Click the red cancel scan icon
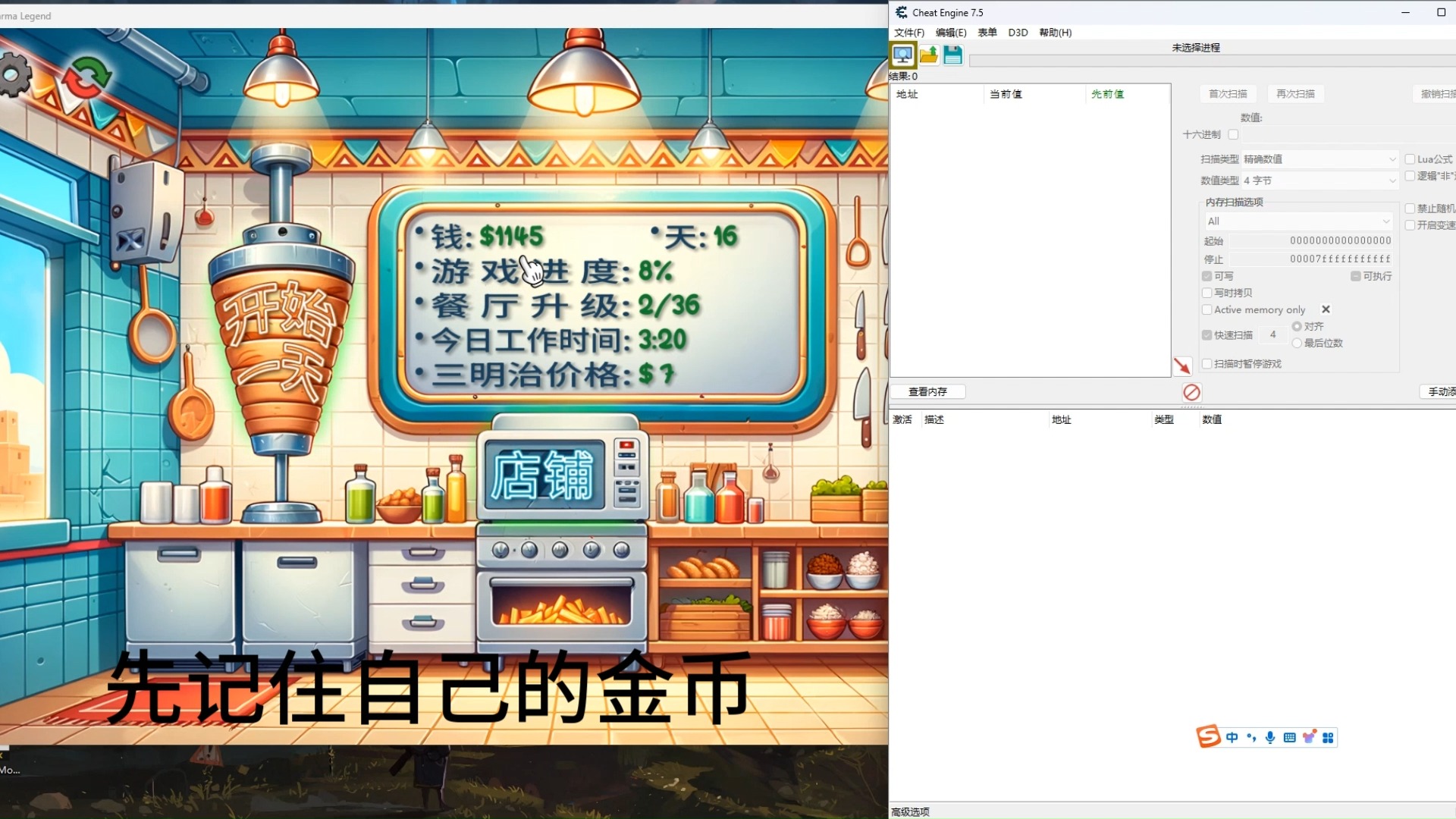 click(1192, 393)
